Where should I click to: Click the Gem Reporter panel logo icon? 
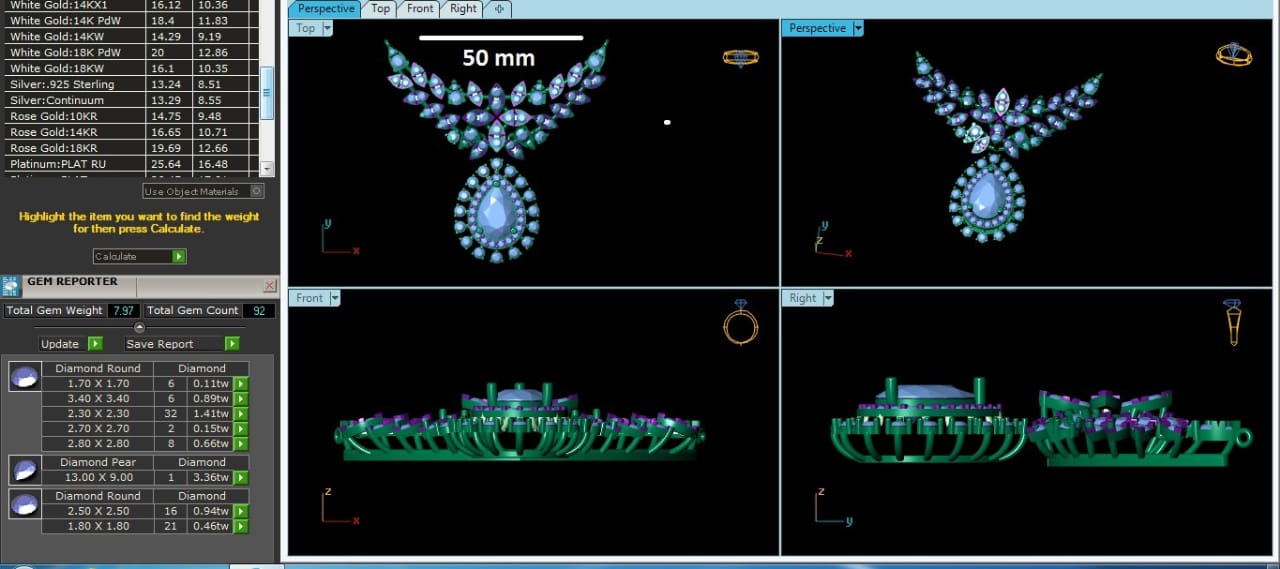(x=11, y=285)
